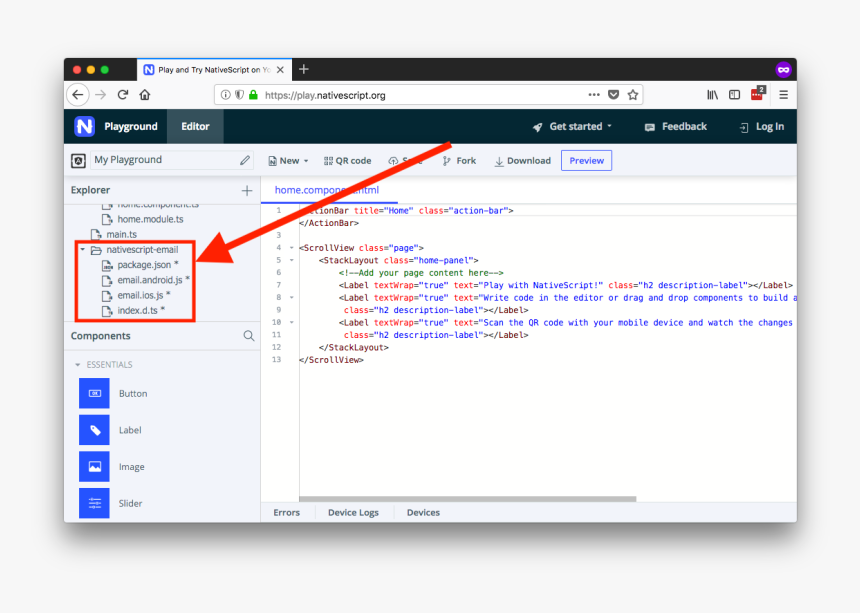Select the Label component icon

pos(94,430)
